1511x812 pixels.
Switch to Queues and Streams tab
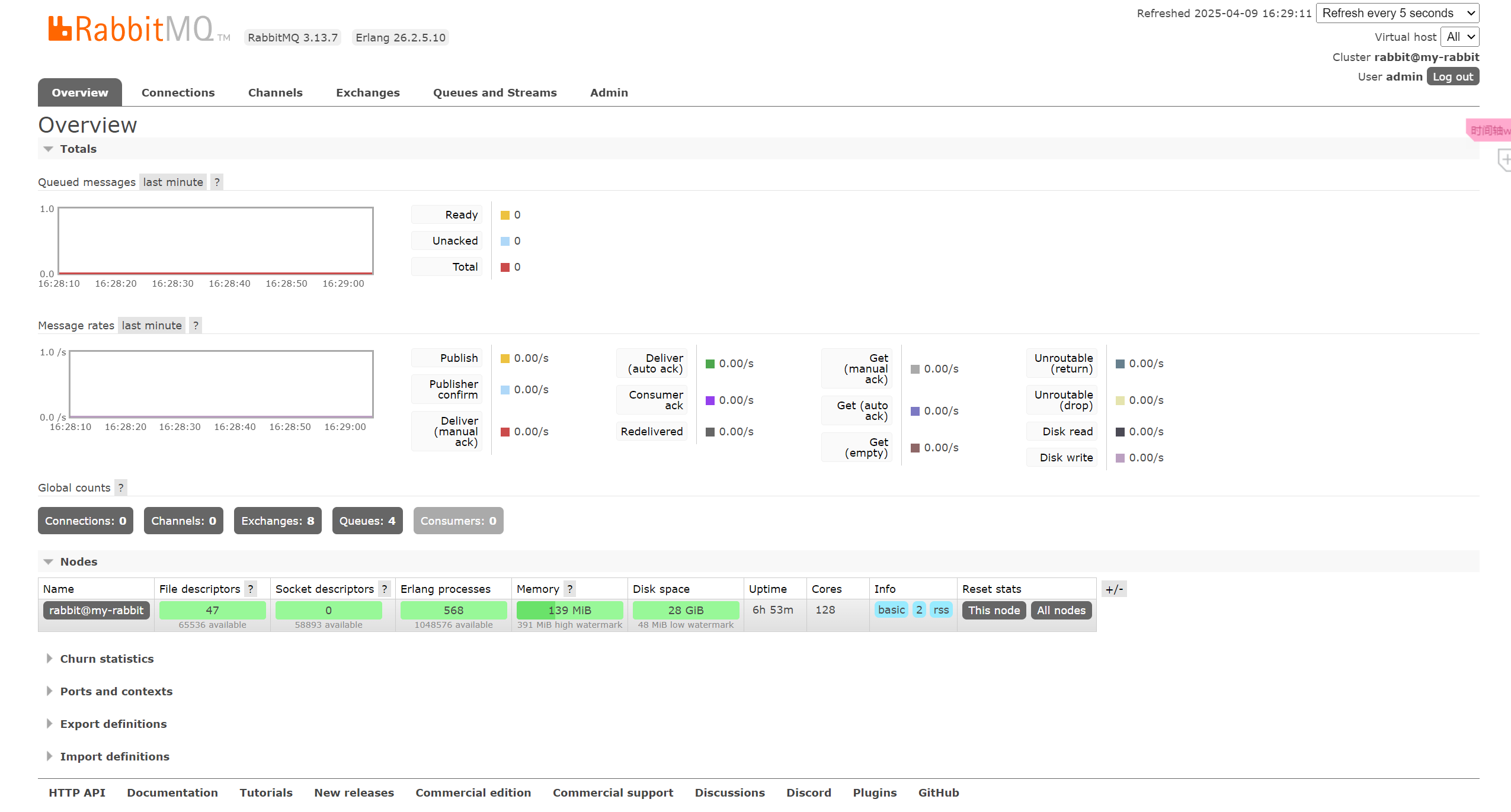pyautogui.click(x=495, y=93)
